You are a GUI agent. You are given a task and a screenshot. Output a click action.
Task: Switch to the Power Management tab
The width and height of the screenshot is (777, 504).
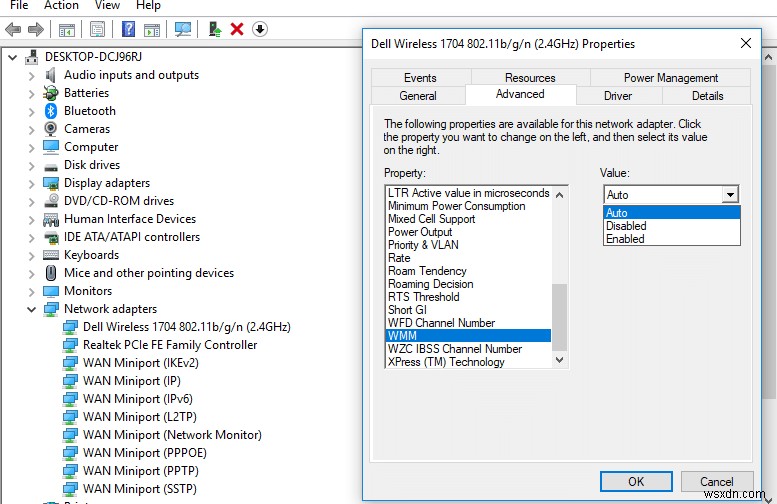click(670, 78)
